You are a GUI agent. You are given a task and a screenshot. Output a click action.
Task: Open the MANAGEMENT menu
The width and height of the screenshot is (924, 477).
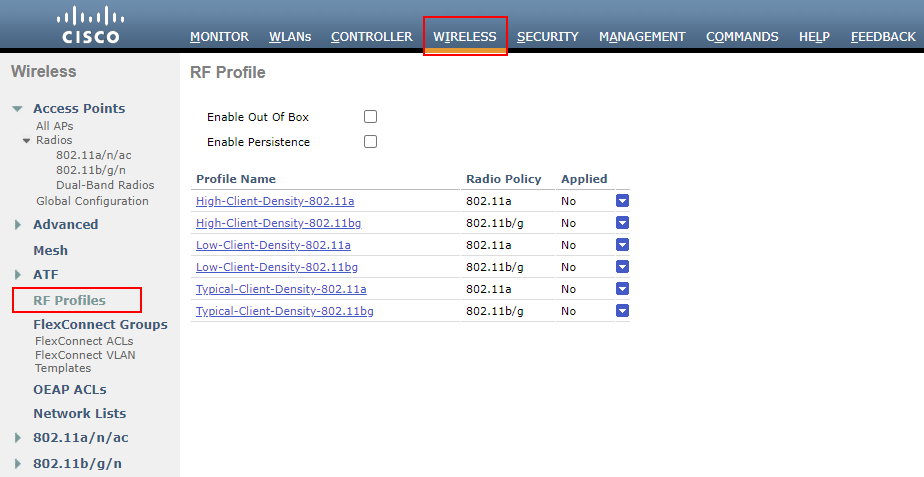coord(642,37)
